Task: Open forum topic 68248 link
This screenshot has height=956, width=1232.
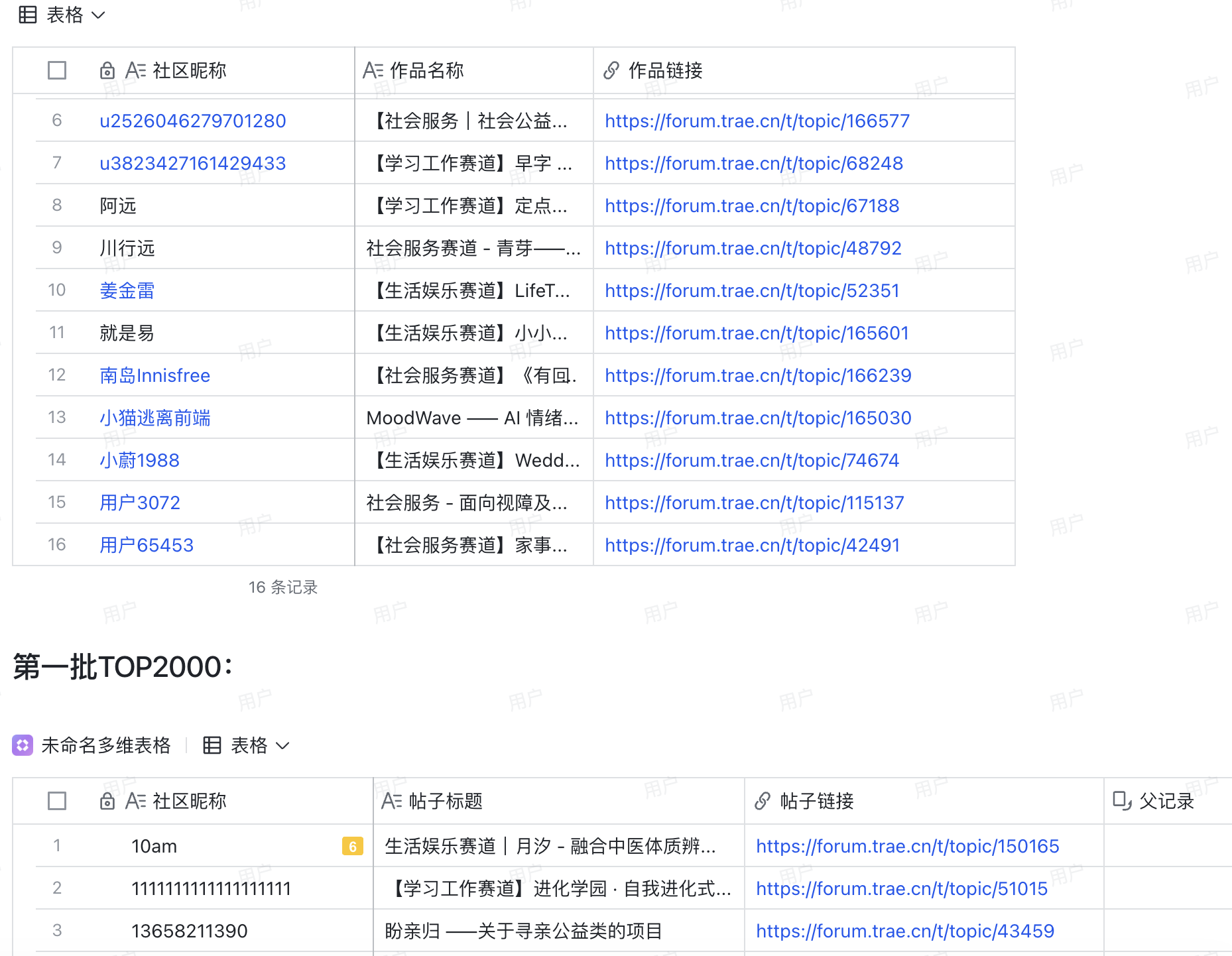Action: (754, 163)
